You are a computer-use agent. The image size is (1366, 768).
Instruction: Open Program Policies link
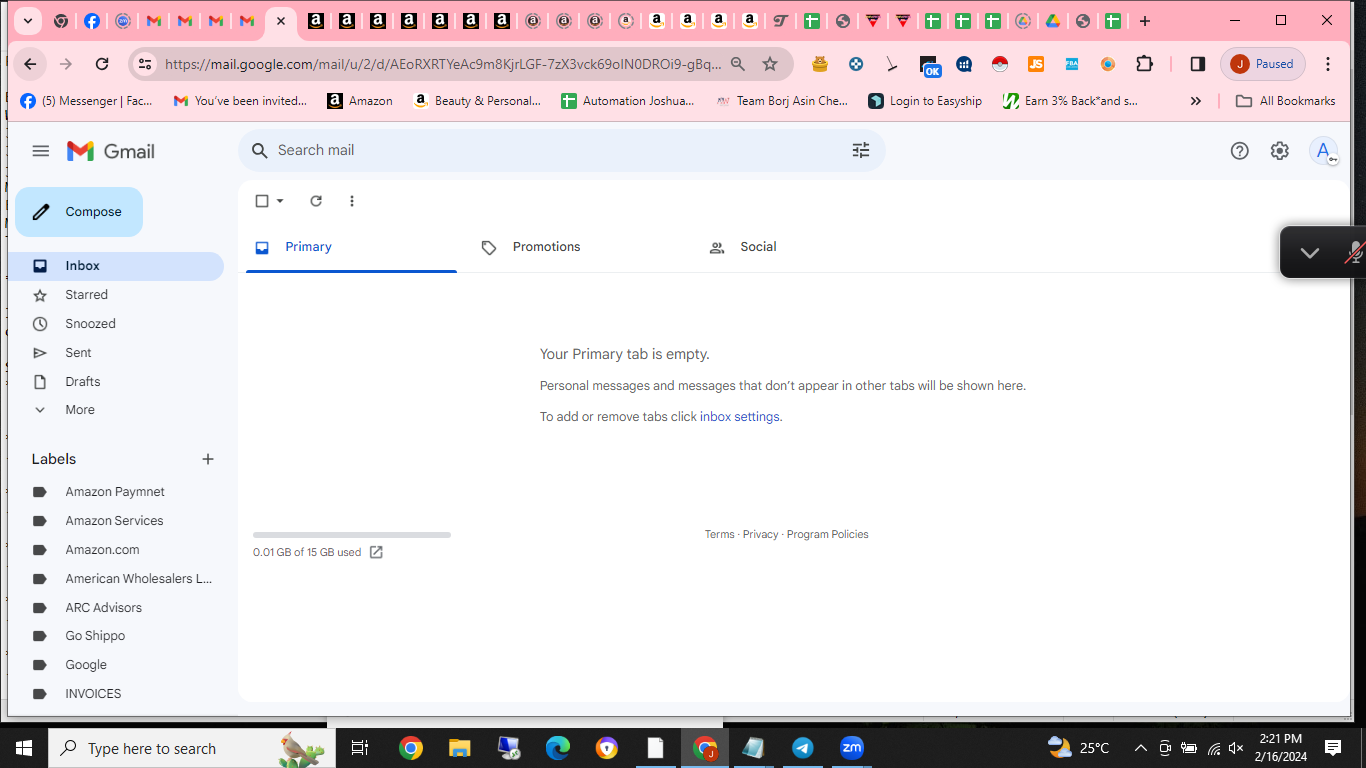tap(827, 534)
